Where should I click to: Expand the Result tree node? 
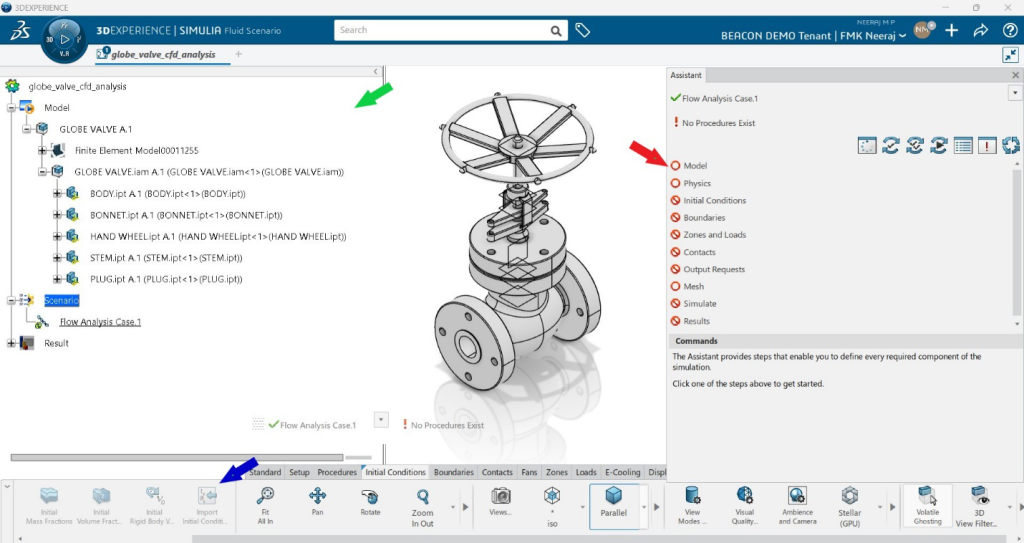click(11, 343)
